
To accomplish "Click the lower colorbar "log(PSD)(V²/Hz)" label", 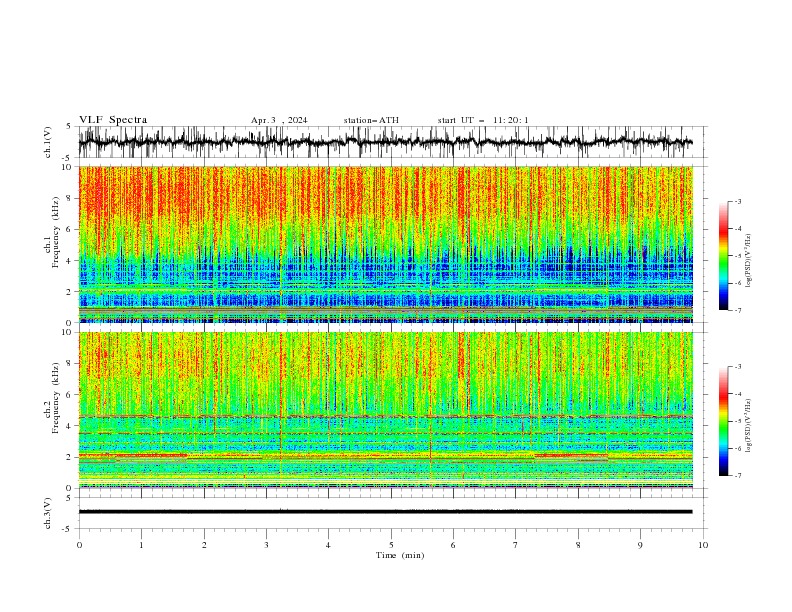I will click(748, 426).
